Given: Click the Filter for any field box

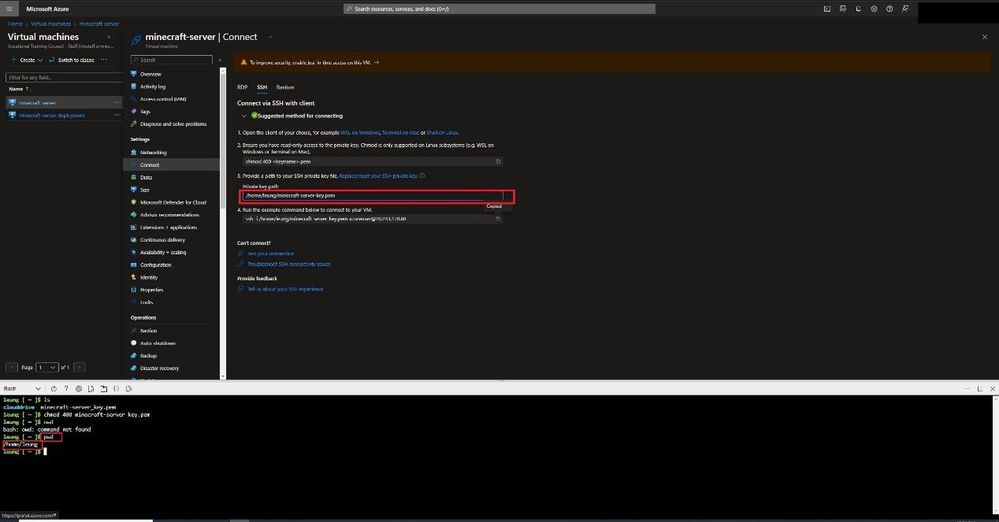Looking at the screenshot, I should (64, 77).
